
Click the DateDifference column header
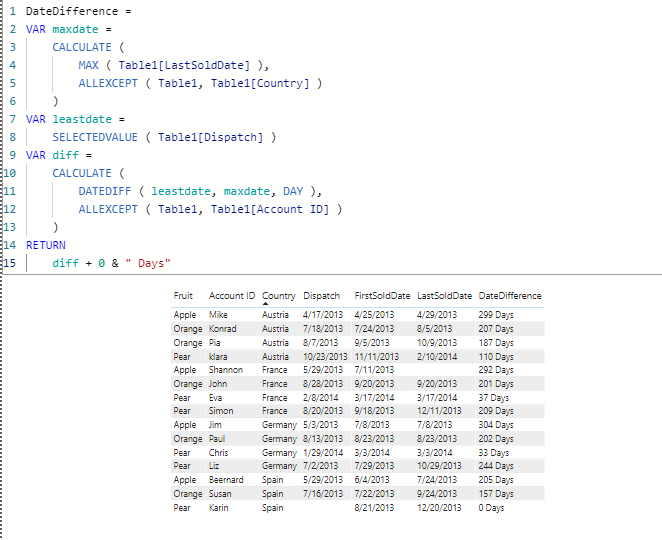pos(510,296)
